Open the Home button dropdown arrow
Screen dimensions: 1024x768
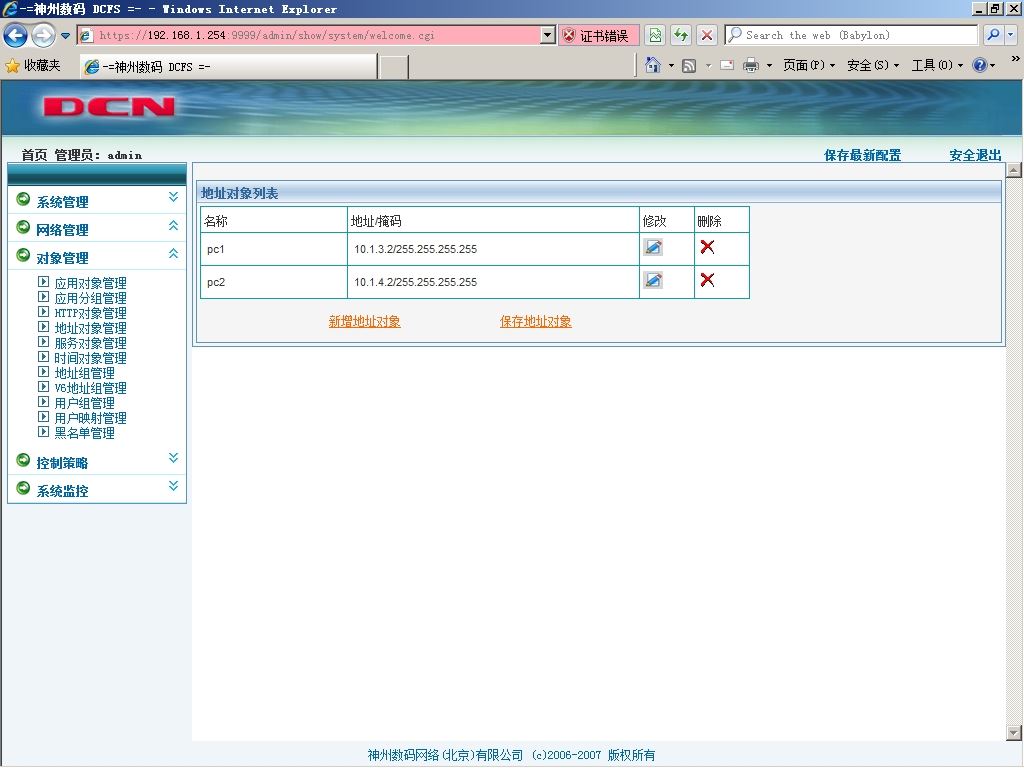point(671,65)
